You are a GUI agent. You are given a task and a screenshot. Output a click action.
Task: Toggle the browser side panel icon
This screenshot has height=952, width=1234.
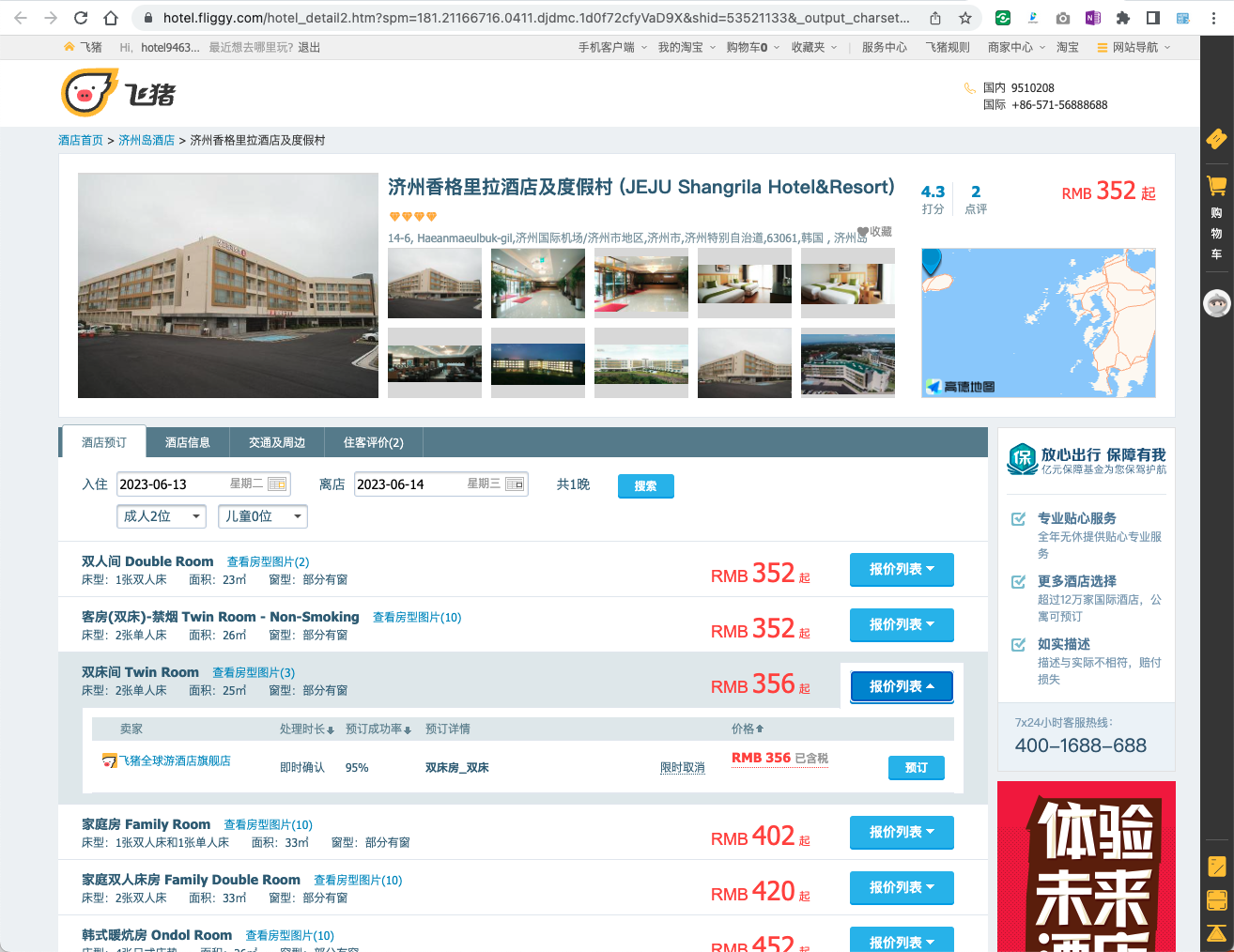tap(1152, 18)
